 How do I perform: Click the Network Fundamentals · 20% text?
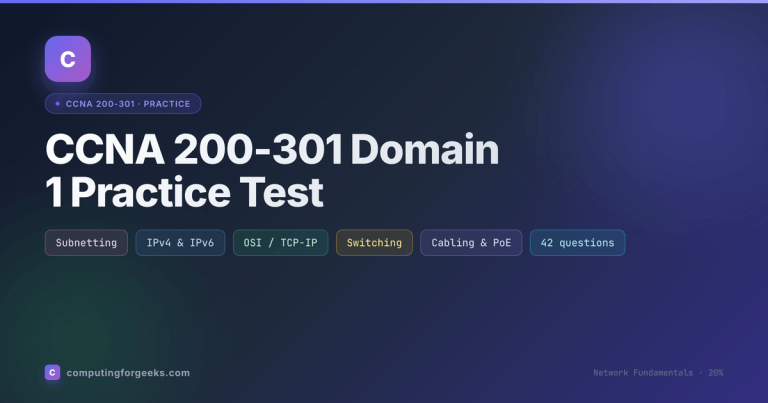pos(658,373)
